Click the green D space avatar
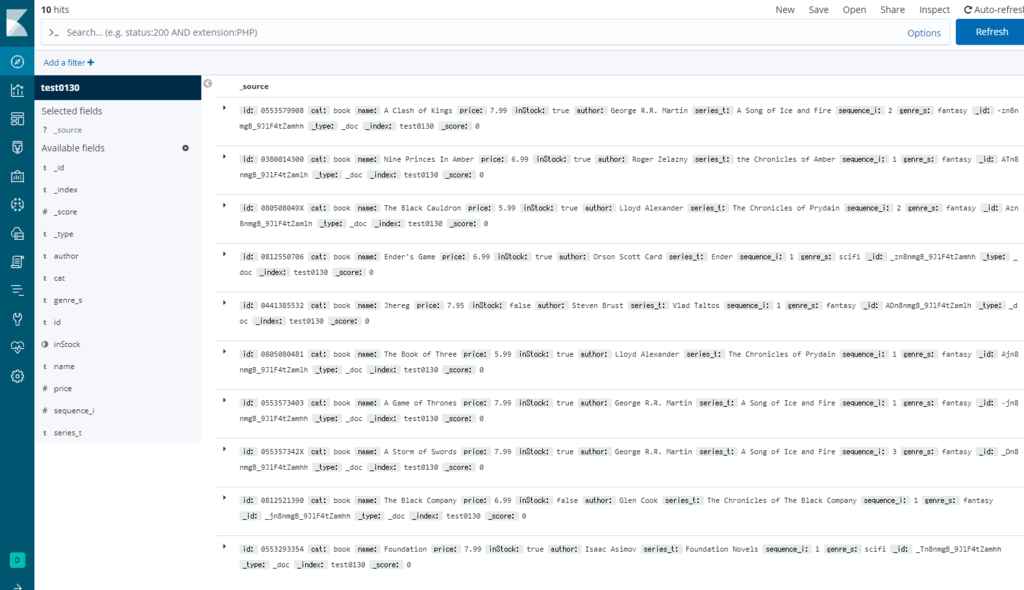 pyautogui.click(x=17, y=560)
